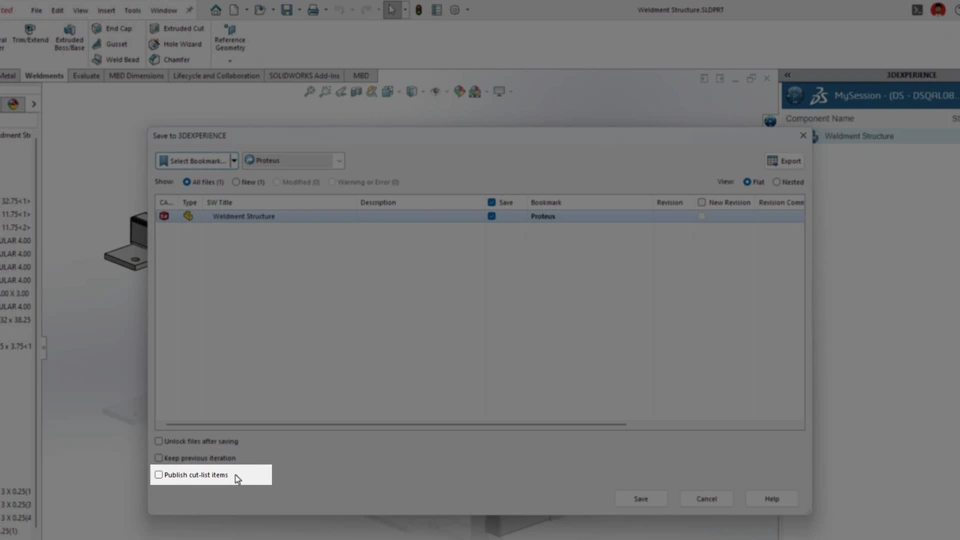Screen dimensions: 960x540
Task: Open the Options gear icon
Action: click(x=455, y=10)
